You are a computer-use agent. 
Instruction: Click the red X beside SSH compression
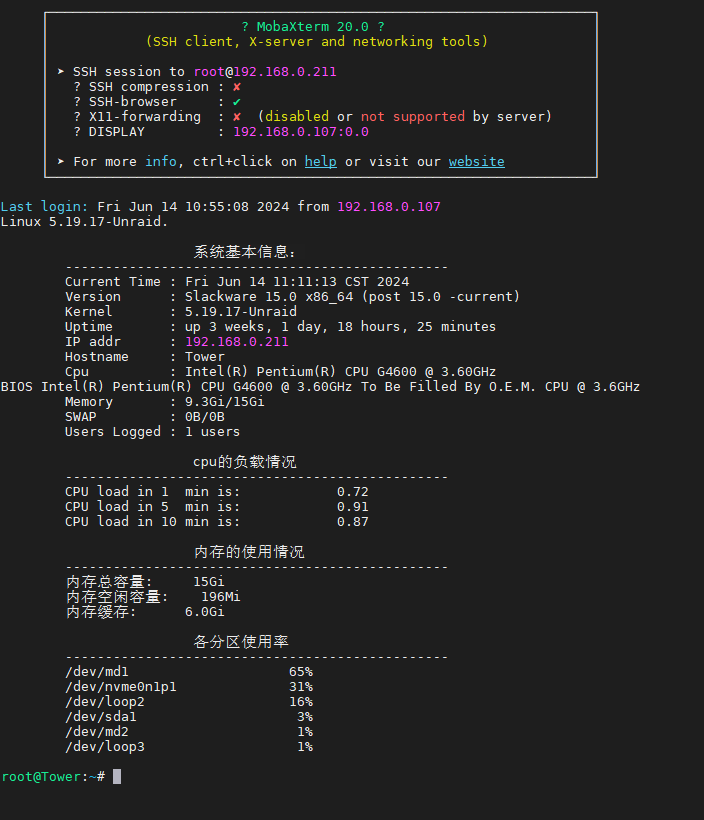(237, 87)
